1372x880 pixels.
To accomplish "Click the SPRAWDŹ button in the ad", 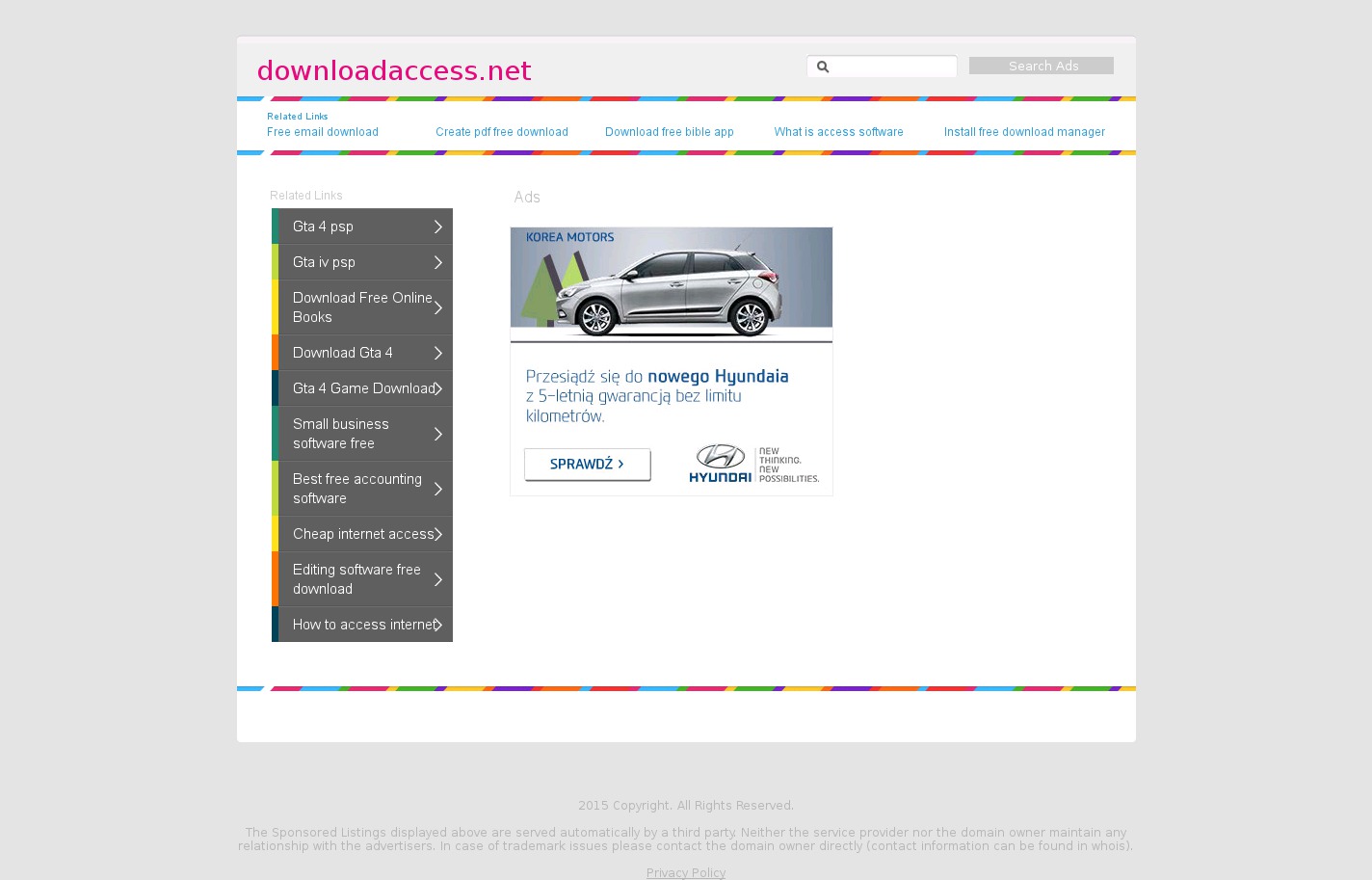I will [x=587, y=465].
